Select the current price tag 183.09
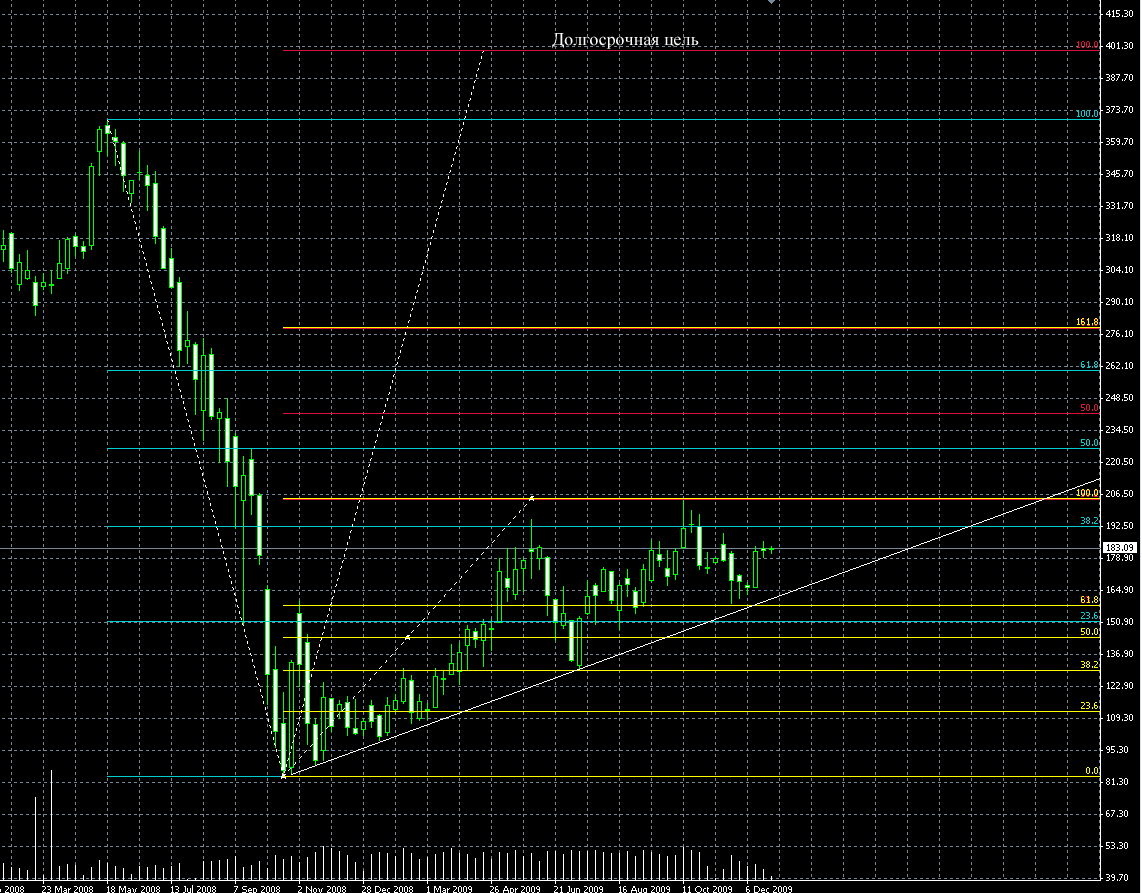Image resolution: width=1142 pixels, height=893 pixels. 1117,547
